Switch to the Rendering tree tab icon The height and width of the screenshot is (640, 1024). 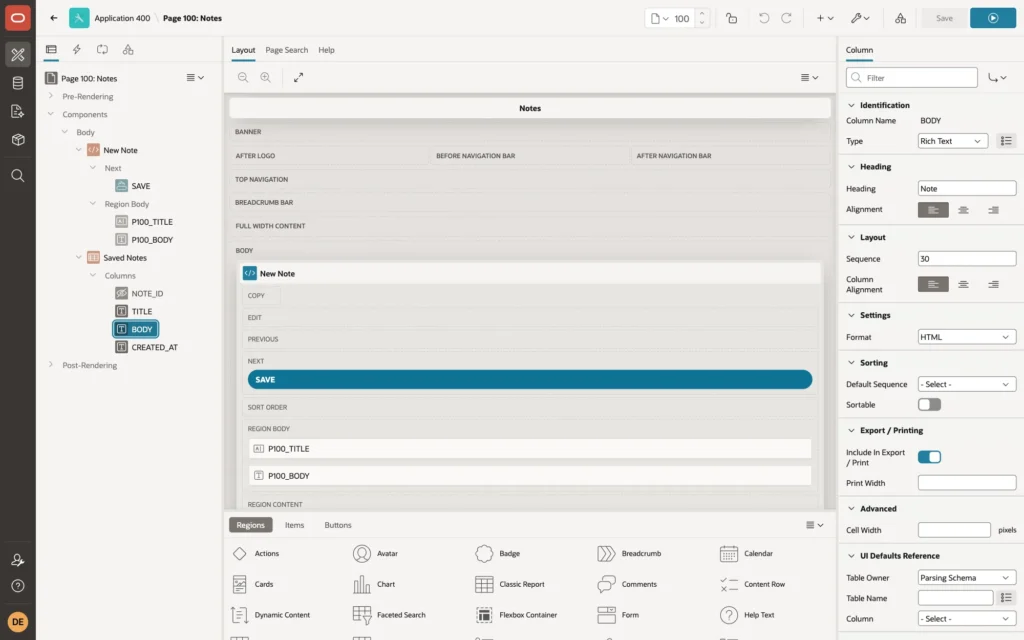click(x=51, y=50)
